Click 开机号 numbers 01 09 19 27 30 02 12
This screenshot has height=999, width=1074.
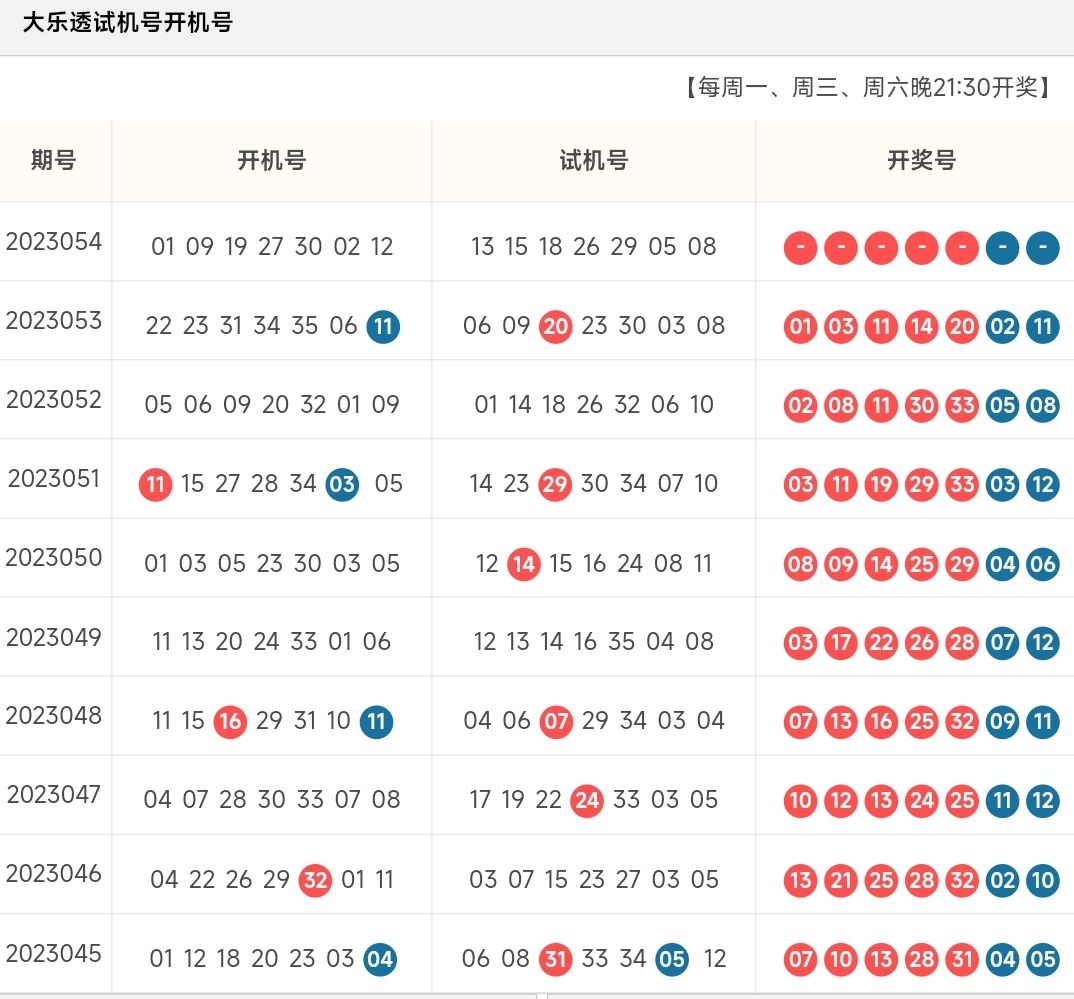(x=272, y=246)
